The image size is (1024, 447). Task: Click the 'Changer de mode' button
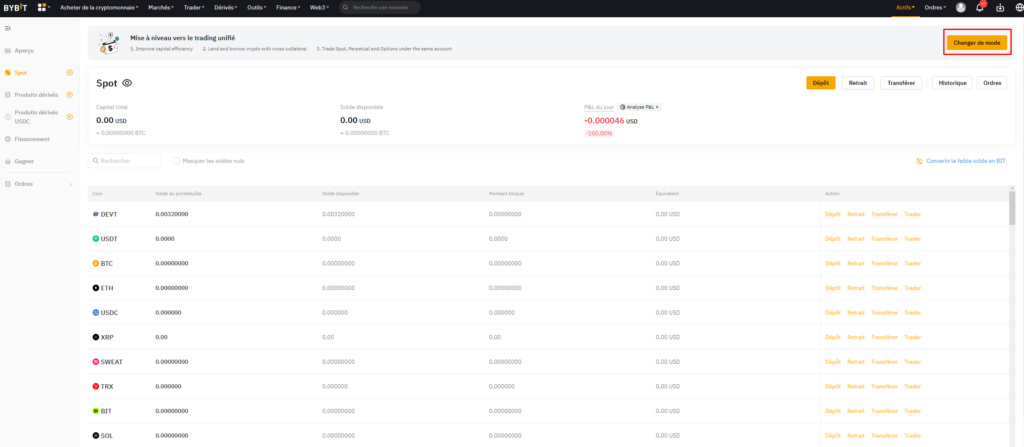[x=977, y=43]
